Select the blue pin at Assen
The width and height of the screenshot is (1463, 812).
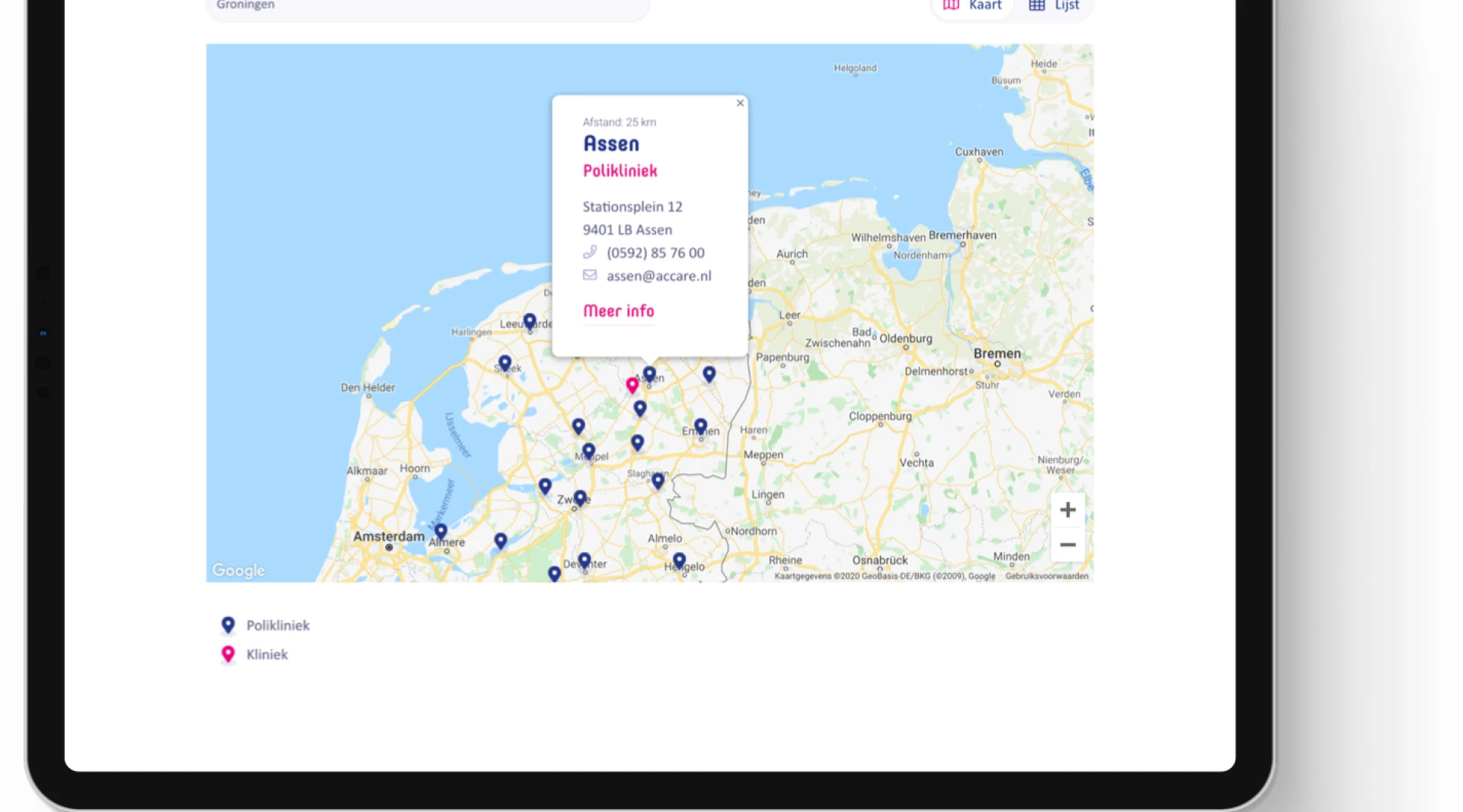pos(649,374)
